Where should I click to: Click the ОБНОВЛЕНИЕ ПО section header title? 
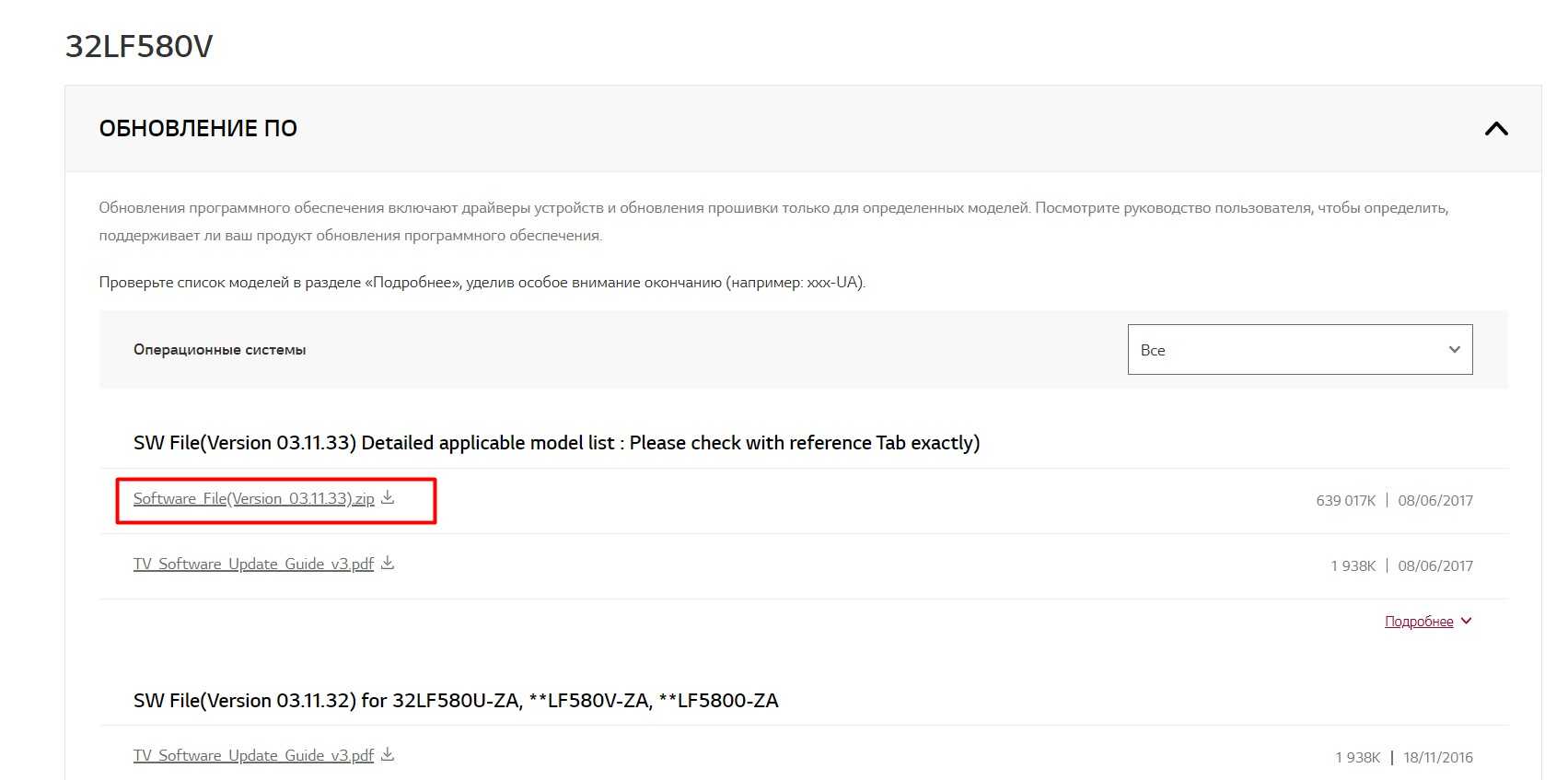pos(198,129)
